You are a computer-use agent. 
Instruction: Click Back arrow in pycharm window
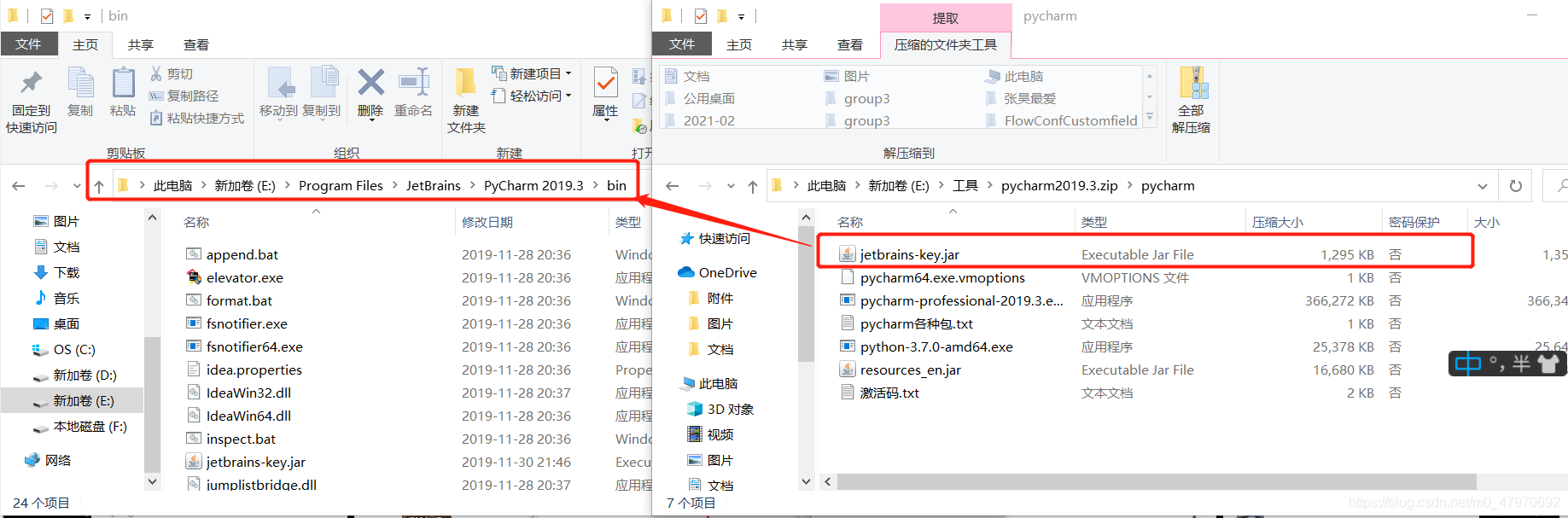pos(673,186)
